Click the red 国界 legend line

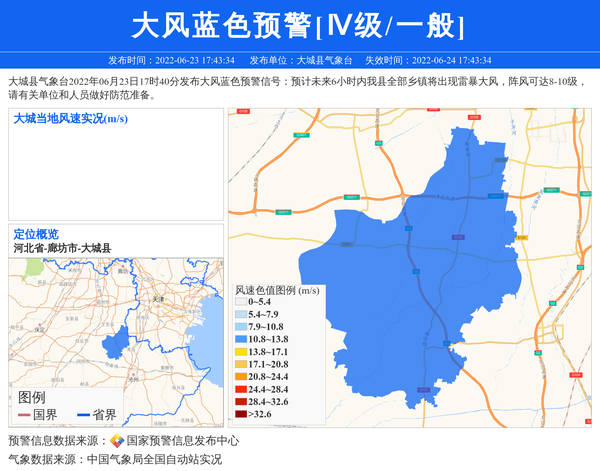[x=25, y=415]
